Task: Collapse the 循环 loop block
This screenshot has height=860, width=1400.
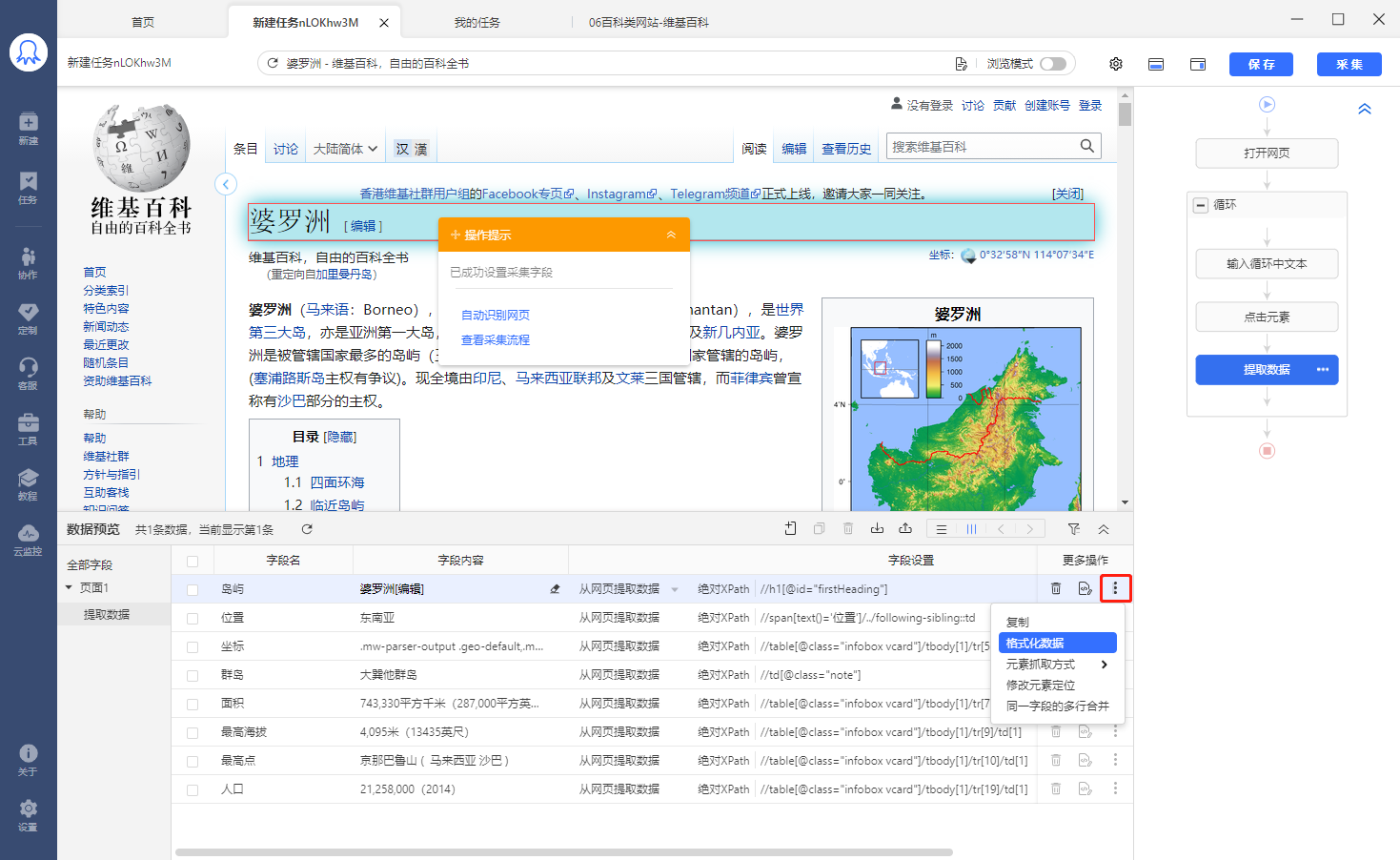Action: coord(1201,205)
